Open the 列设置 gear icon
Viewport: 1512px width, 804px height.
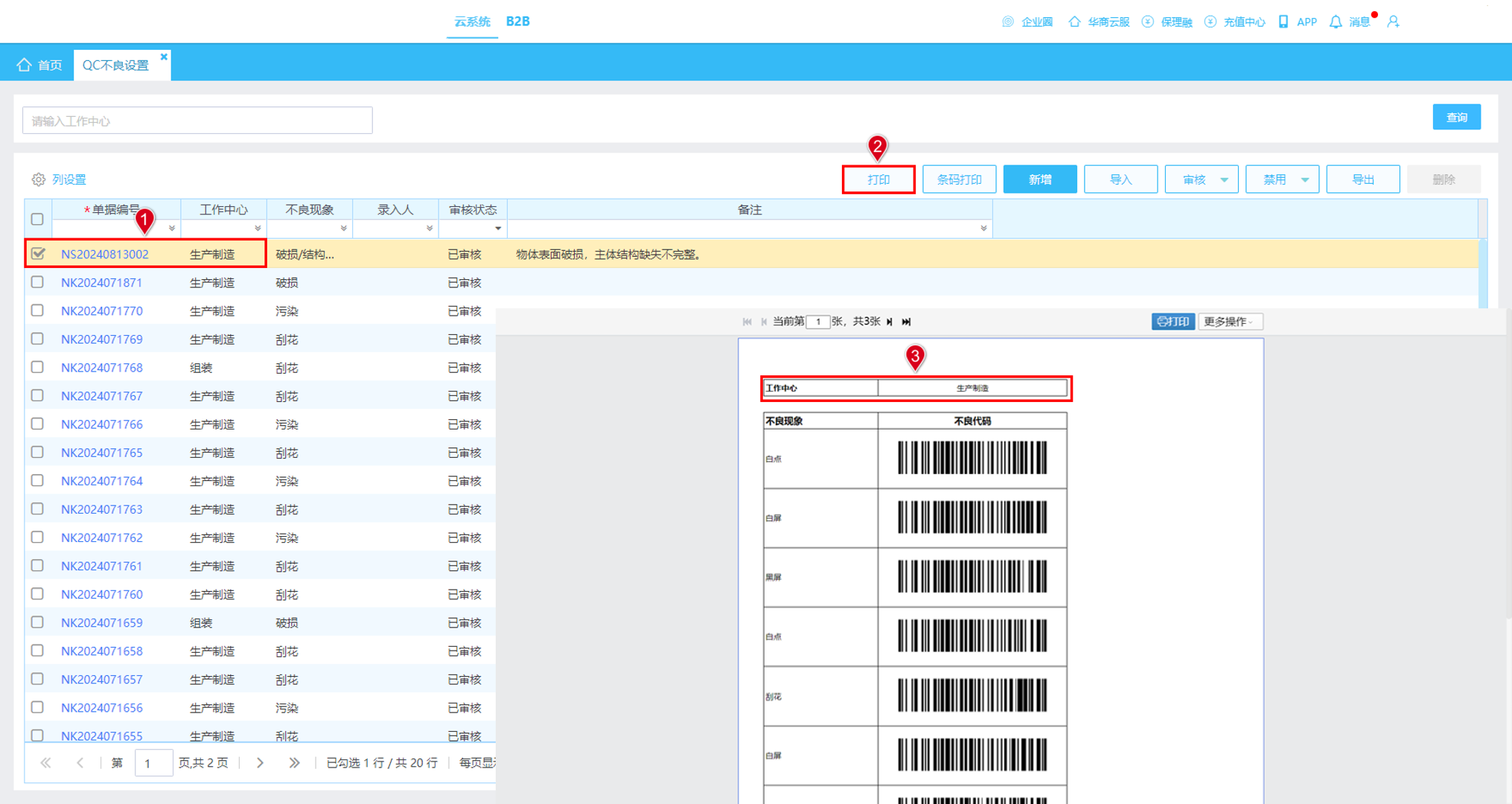39,179
